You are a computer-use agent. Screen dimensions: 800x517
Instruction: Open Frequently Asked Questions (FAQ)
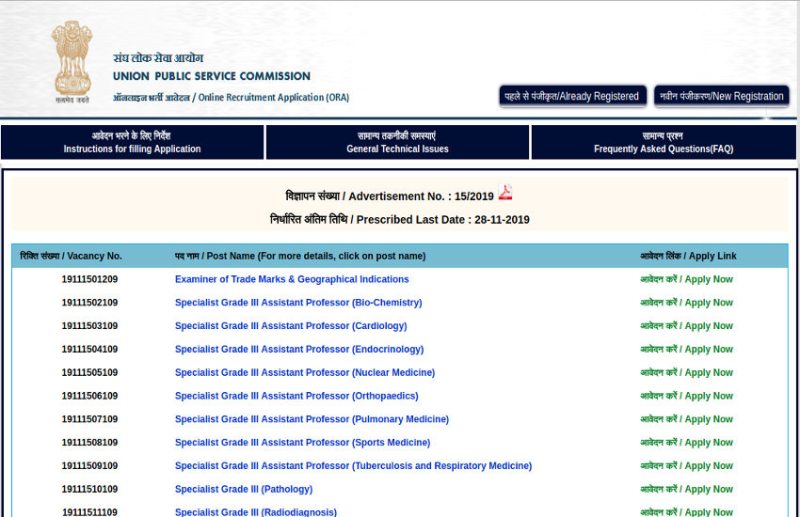coord(663,142)
